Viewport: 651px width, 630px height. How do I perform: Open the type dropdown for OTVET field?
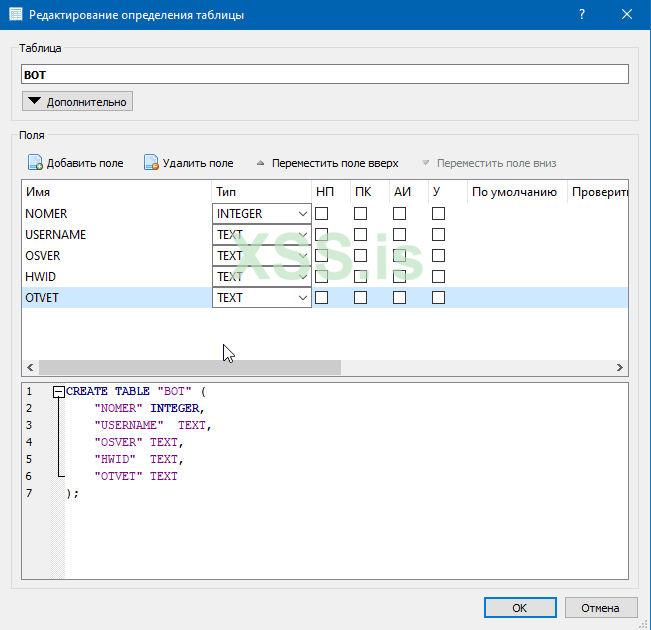click(x=302, y=298)
